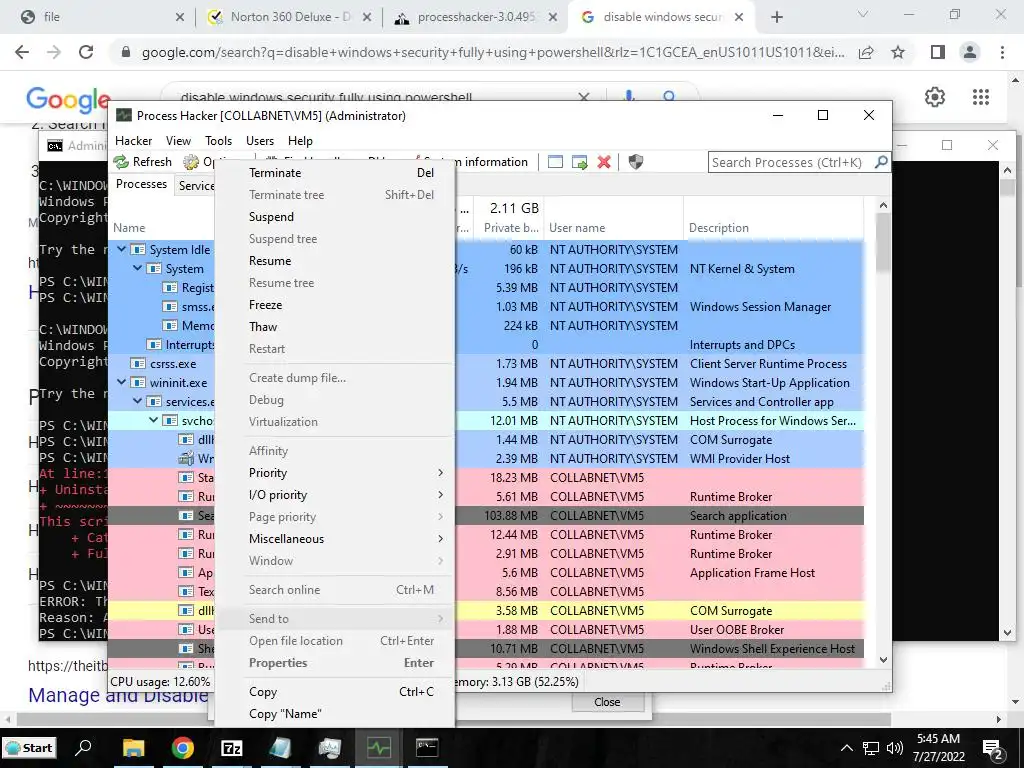Sort by the Description column header

tap(774, 228)
